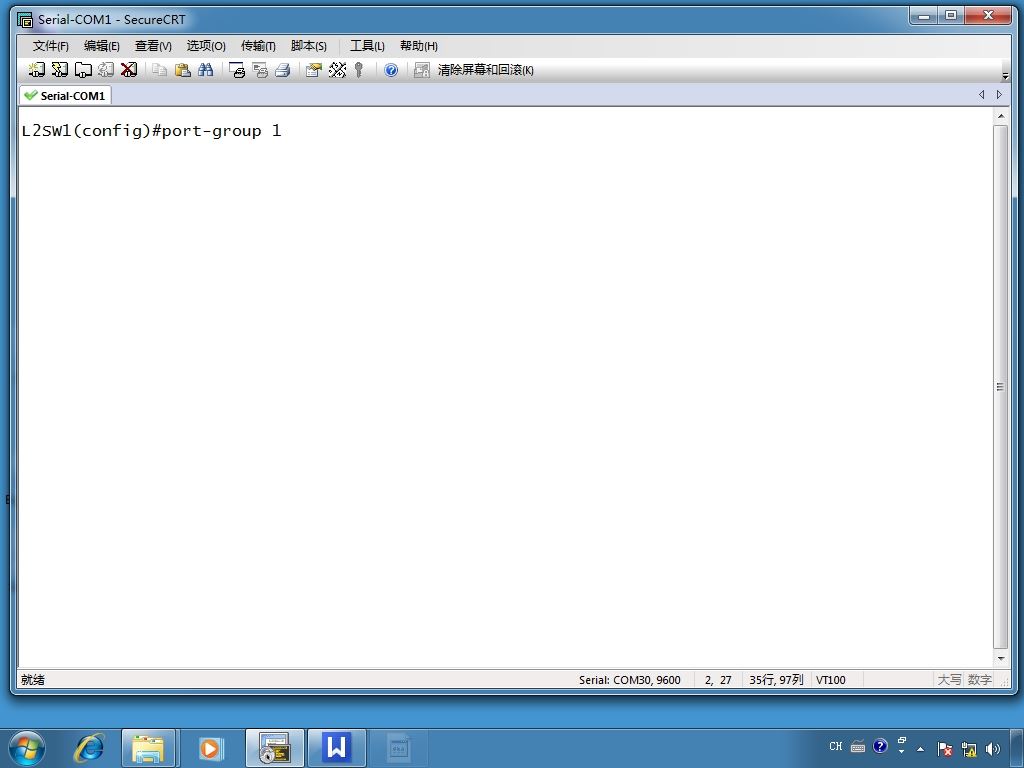Click the Find binoculars icon

(206, 70)
